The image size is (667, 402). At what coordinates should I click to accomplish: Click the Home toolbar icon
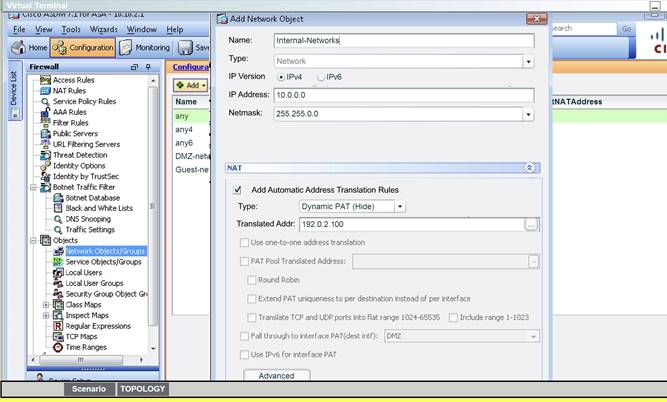coord(30,47)
